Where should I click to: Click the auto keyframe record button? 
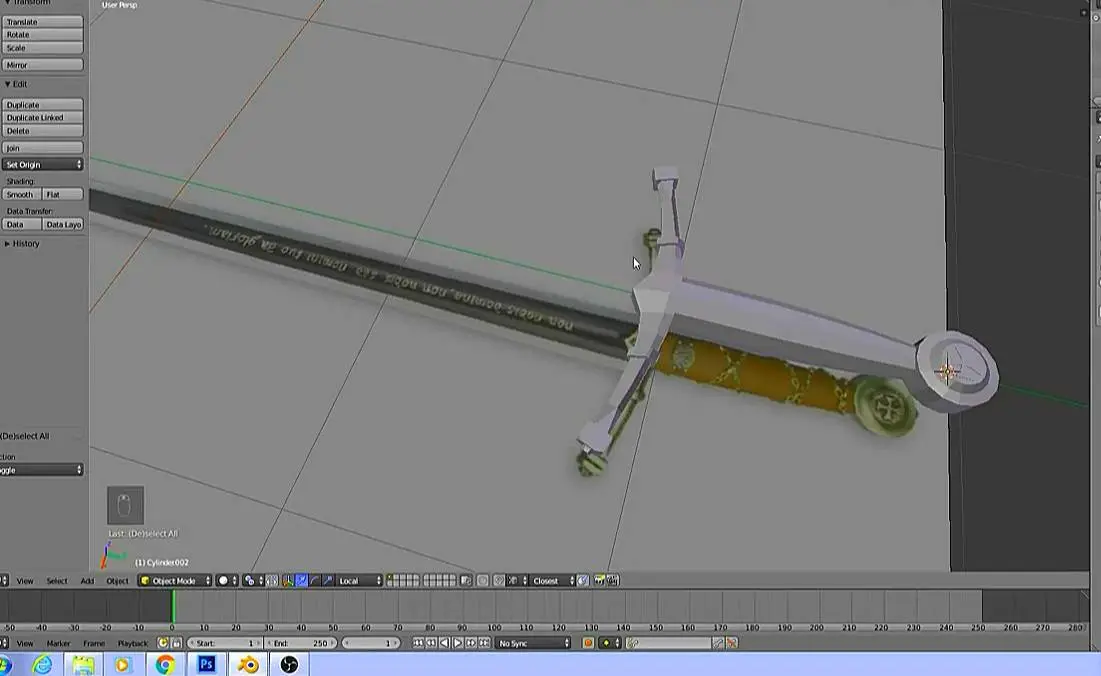(588, 643)
